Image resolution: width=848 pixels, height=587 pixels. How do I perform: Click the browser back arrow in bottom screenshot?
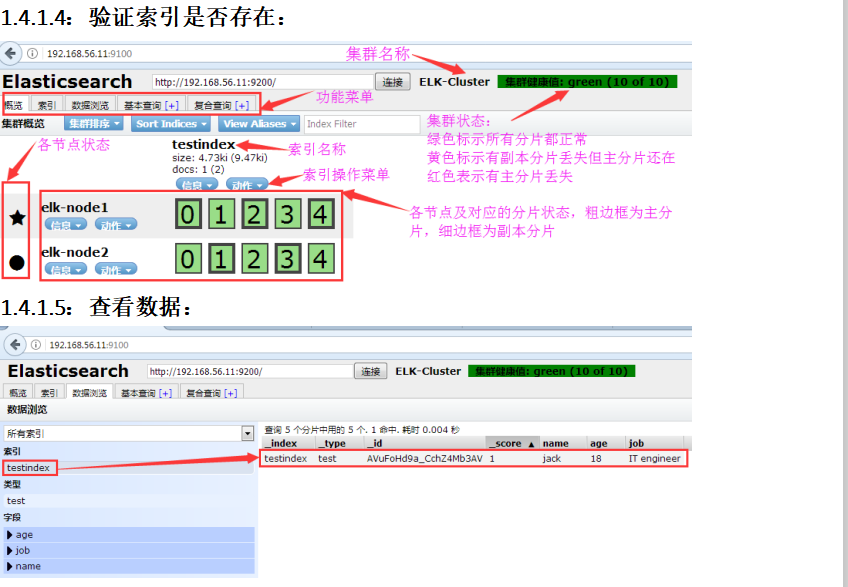pos(15,344)
